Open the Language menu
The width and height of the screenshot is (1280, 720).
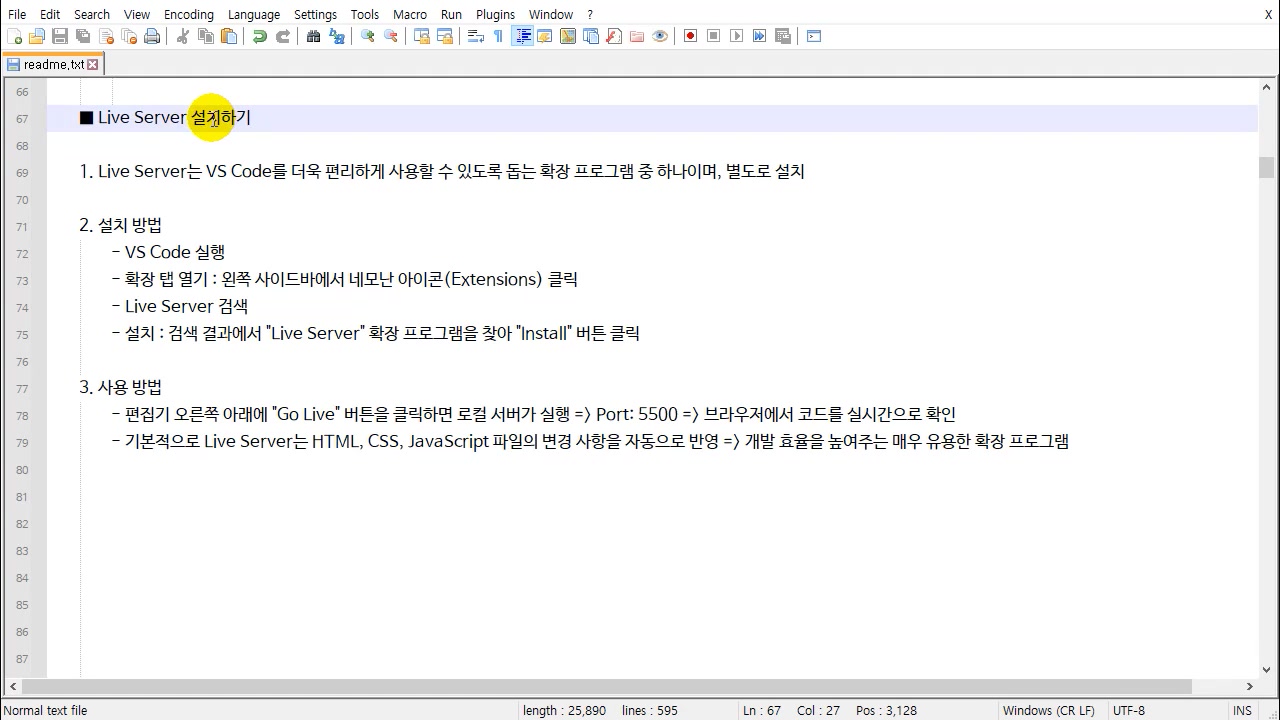tap(253, 14)
